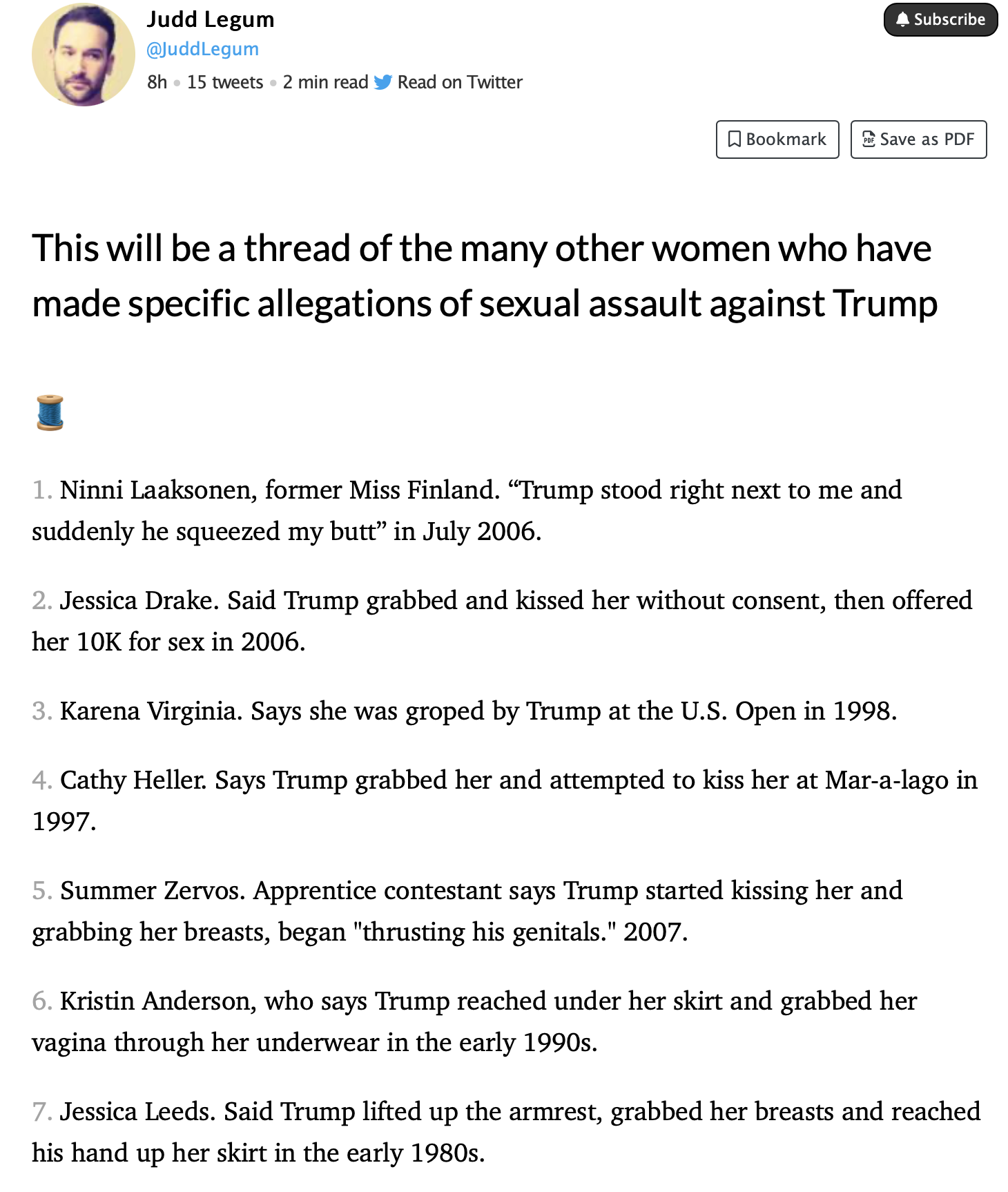This screenshot has height=1192, width=1008.
Task: Bookmark this thread
Action: (x=777, y=140)
